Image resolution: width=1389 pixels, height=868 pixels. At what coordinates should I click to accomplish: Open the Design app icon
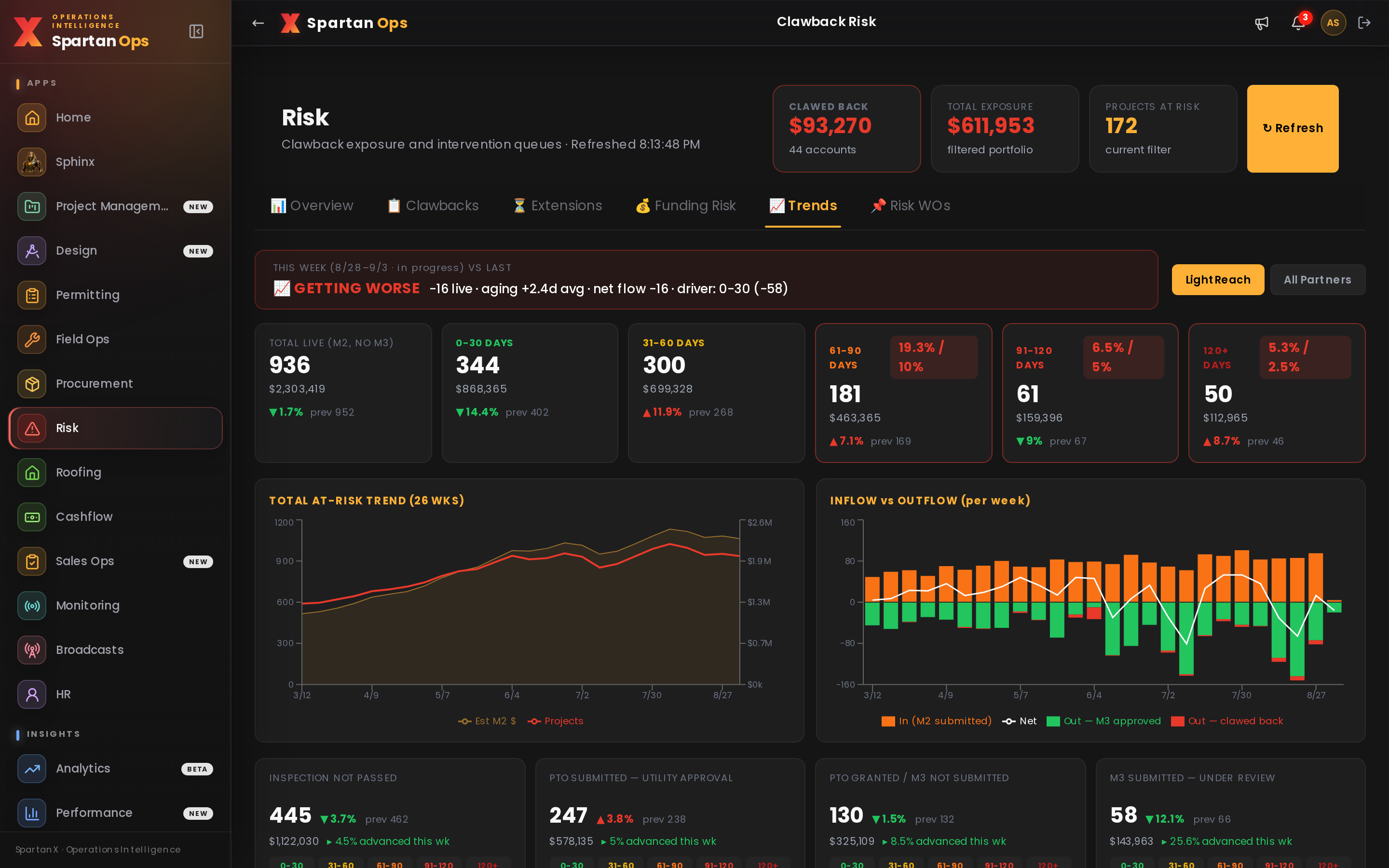click(x=32, y=251)
